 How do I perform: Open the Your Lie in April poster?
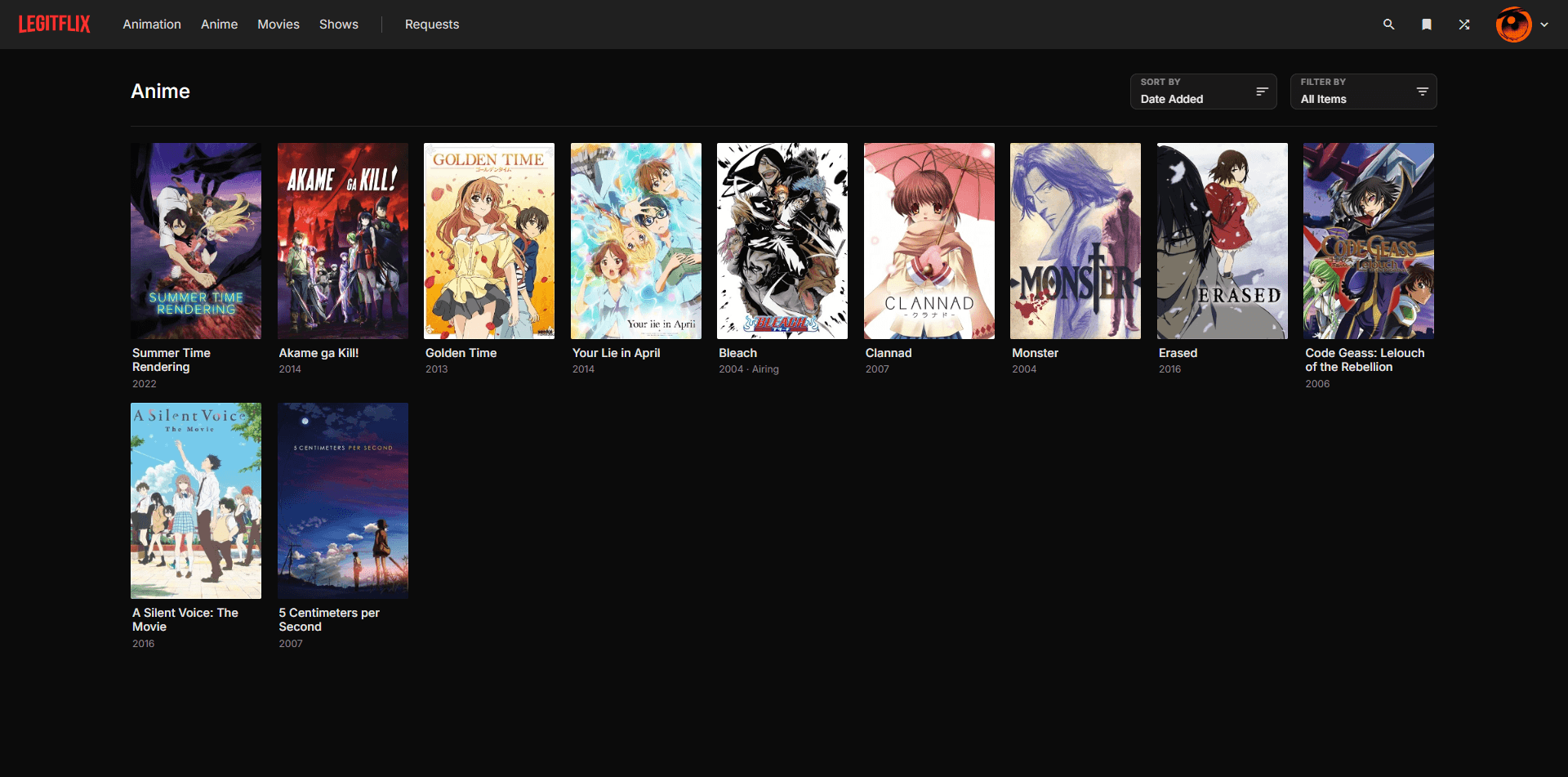[636, 241]
